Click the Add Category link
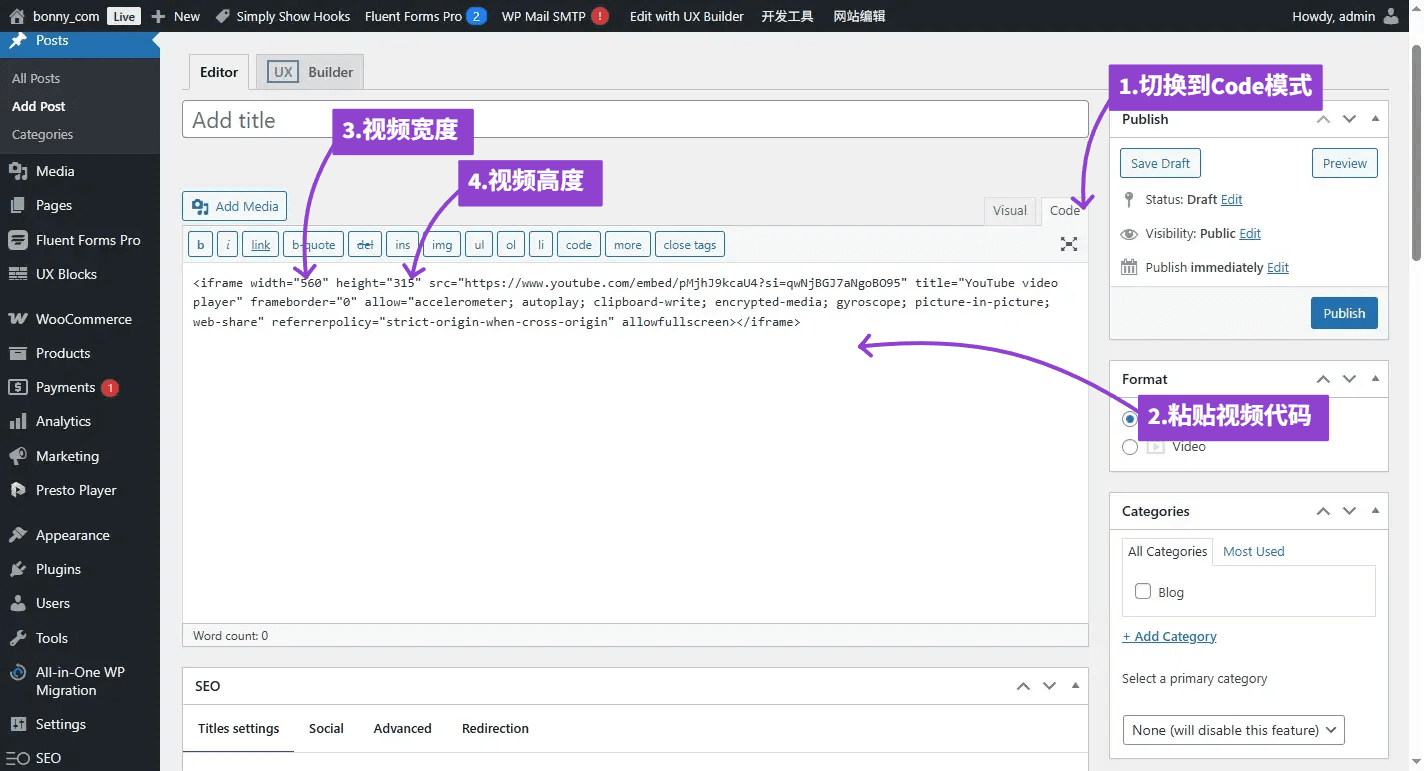Image resolution: width=1424 pixels, height=771 pixels. click(1169, 636)
